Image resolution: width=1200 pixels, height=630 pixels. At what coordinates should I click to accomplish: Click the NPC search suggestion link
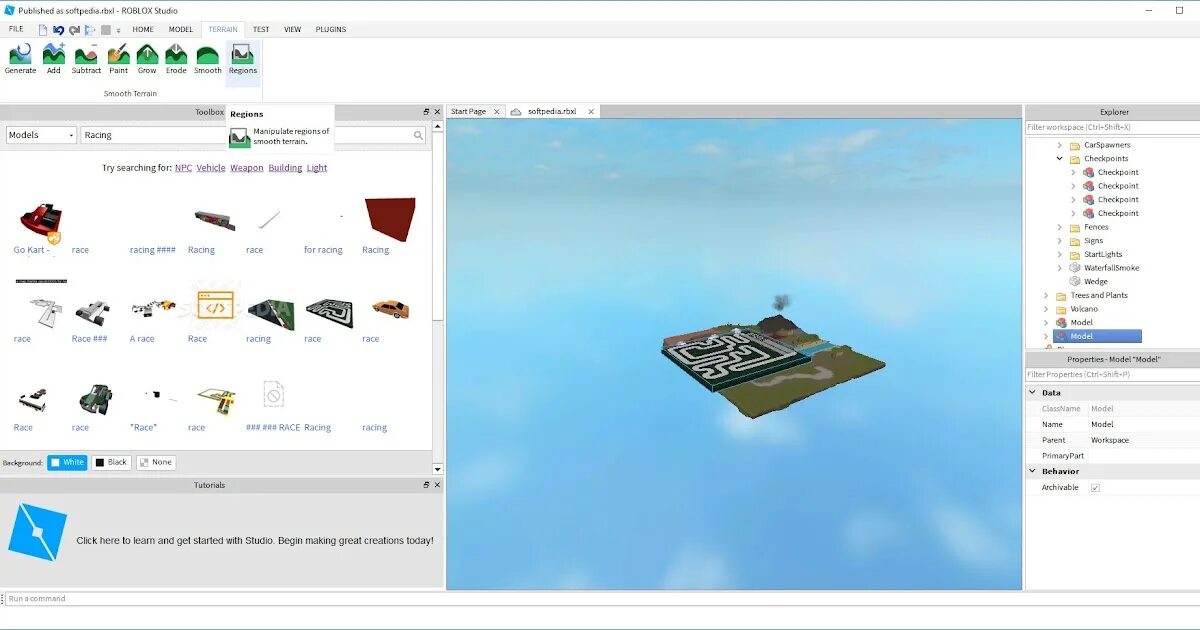point(183,168)
